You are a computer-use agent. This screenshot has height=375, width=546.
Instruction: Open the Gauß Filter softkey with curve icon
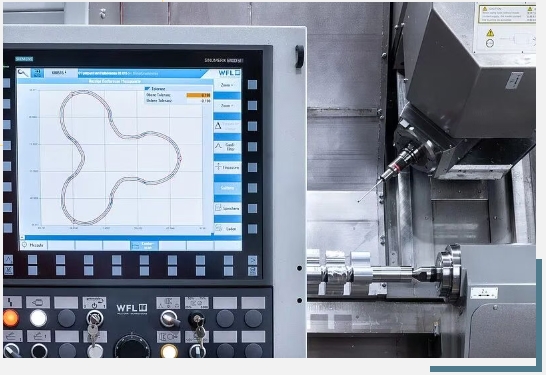(227, 147)
